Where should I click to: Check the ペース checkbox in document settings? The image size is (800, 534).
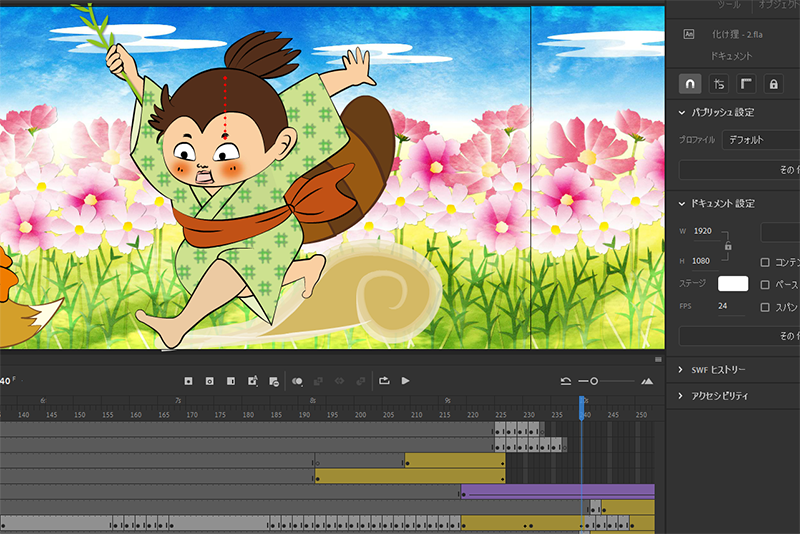(765, 285)
